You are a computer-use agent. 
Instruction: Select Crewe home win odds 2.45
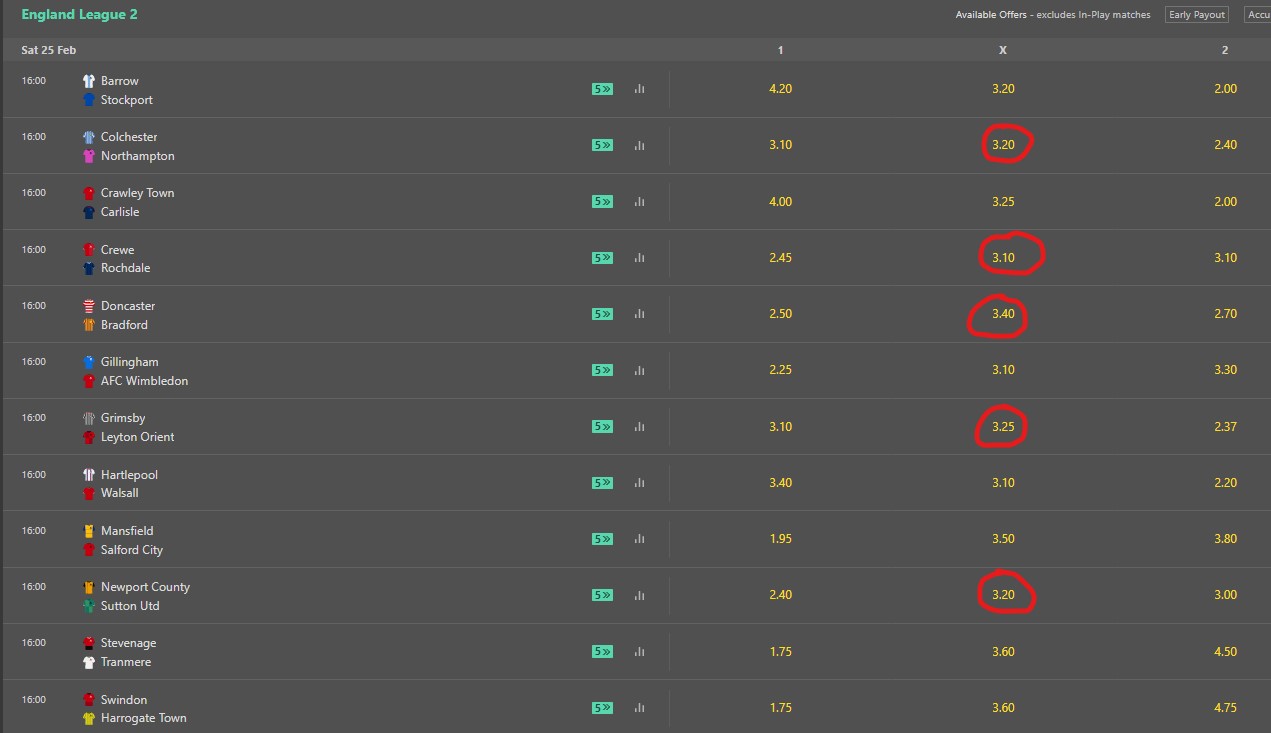(x=780, y=258)
